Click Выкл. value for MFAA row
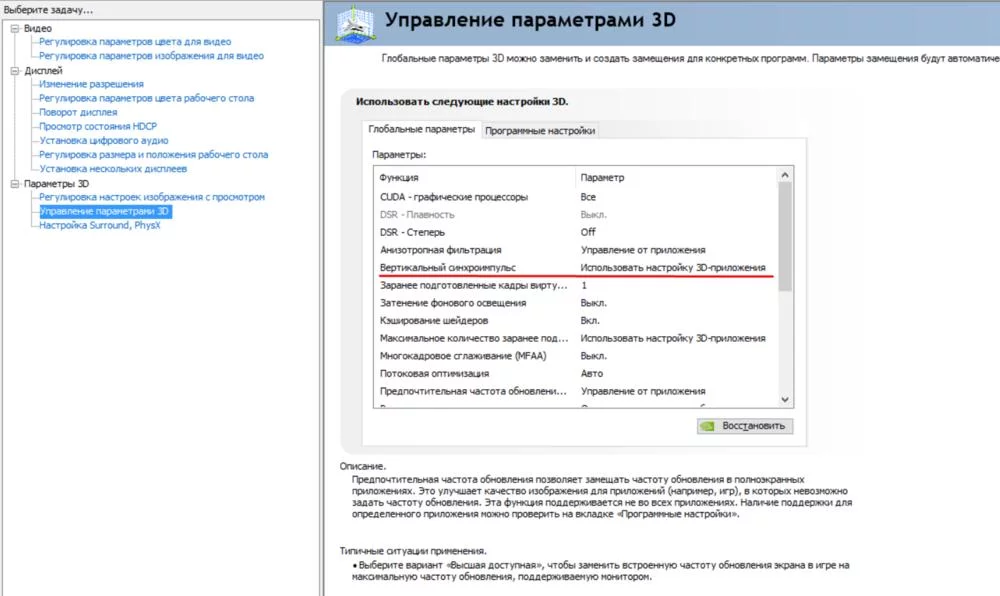The image size is (1000, 596). [x=594, y=356]
